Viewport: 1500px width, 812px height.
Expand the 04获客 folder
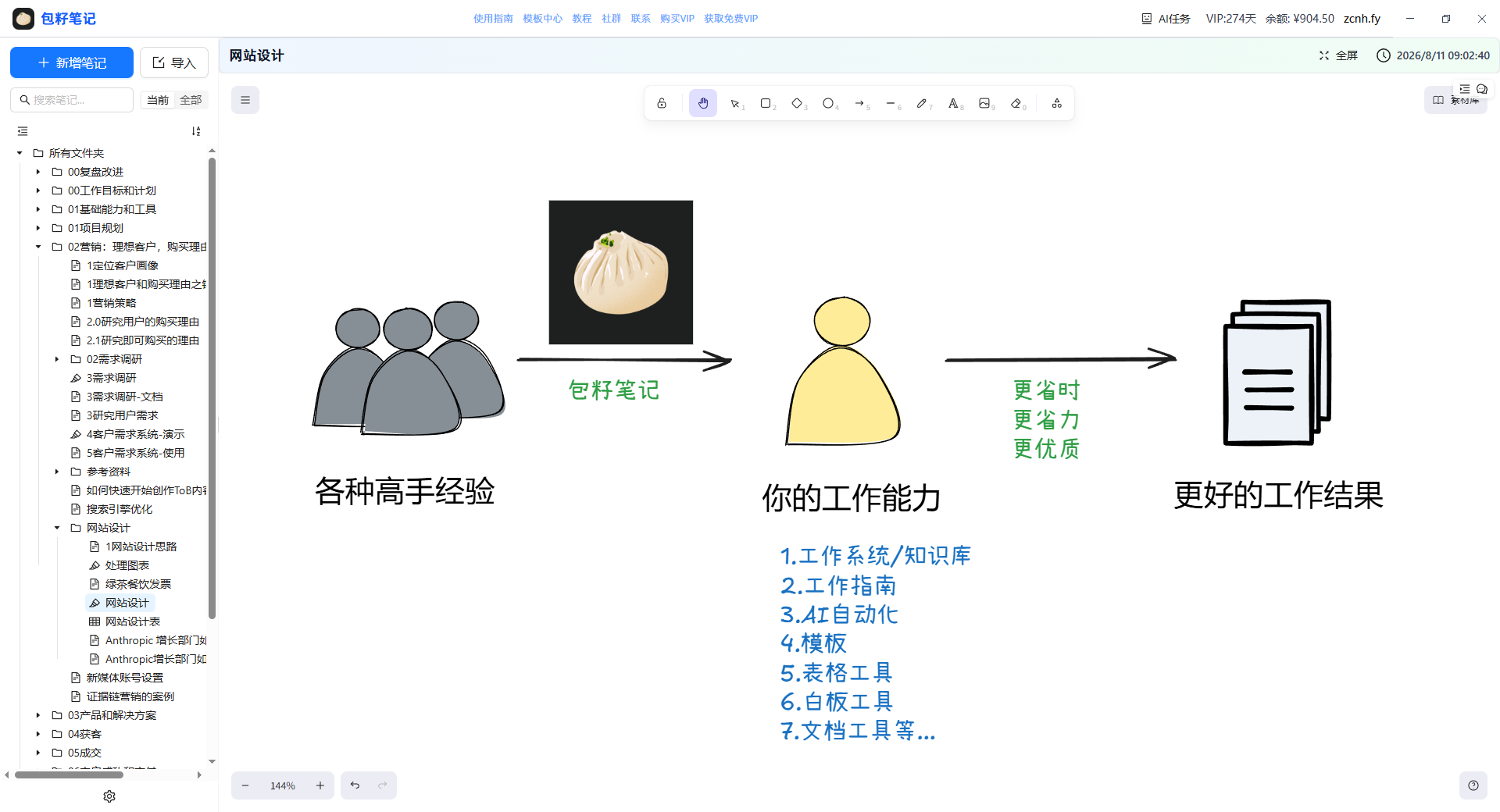tap(38, 734)
